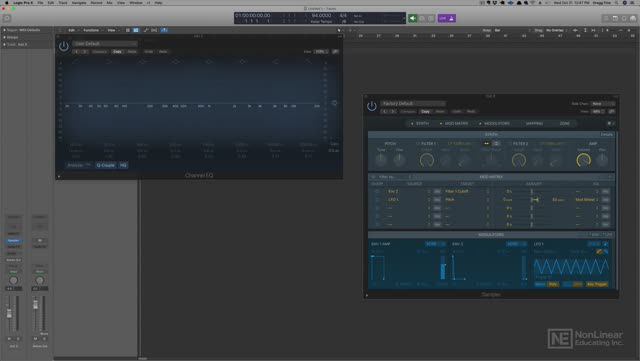
Task: Open the Navigate menu
Action: click(79, 2)
